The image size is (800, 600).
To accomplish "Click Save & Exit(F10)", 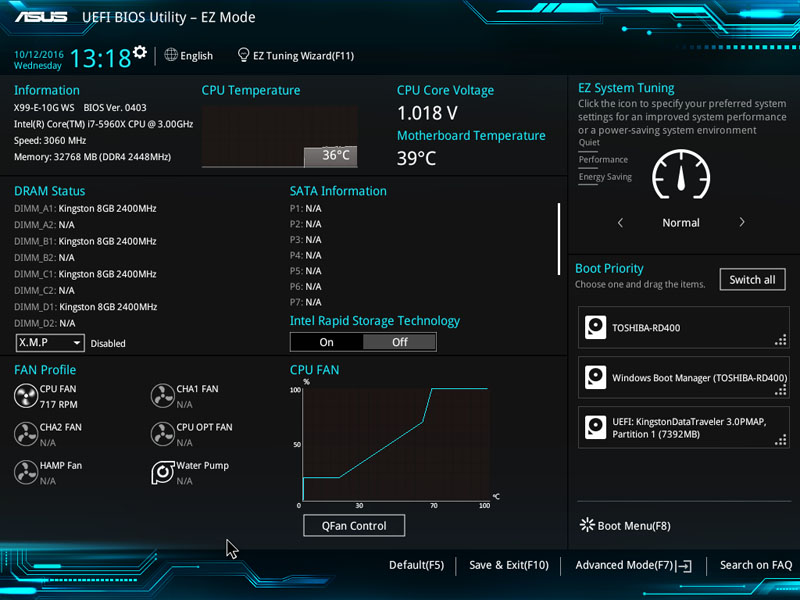I will [x=509, y=565].
